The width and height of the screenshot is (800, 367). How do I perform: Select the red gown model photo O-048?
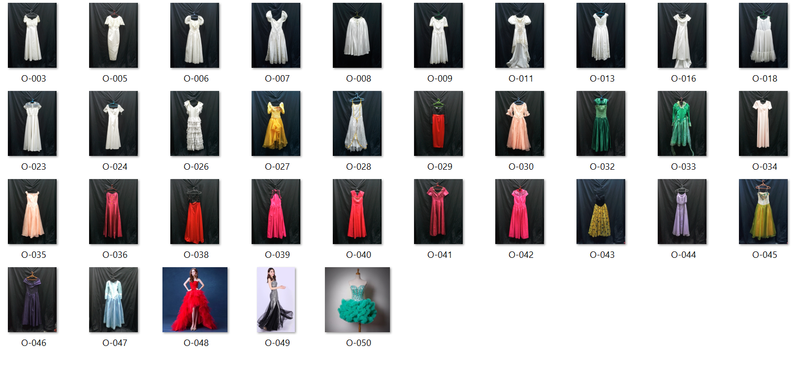point(195,300)
